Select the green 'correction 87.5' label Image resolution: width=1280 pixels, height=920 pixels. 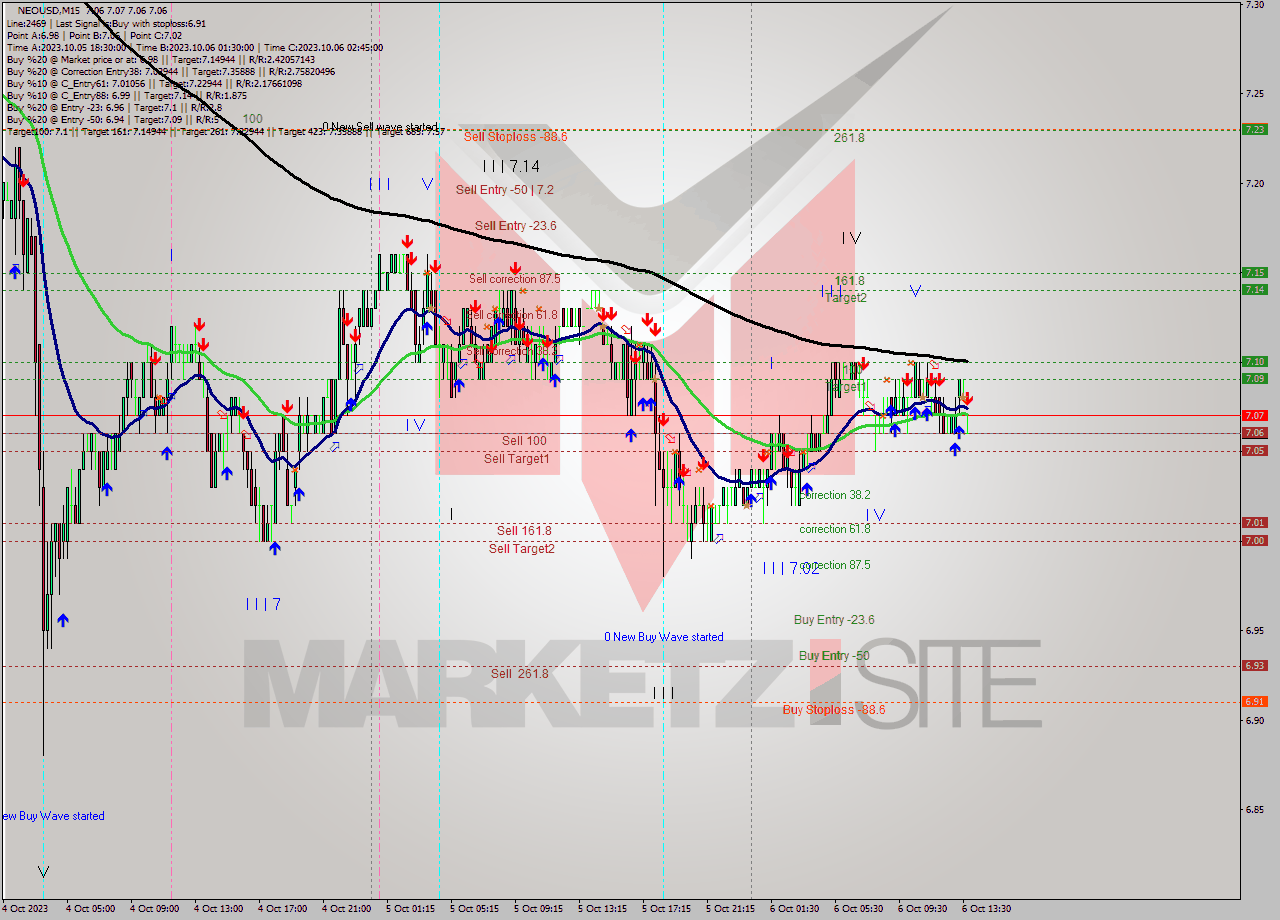[x=835, y=565]
